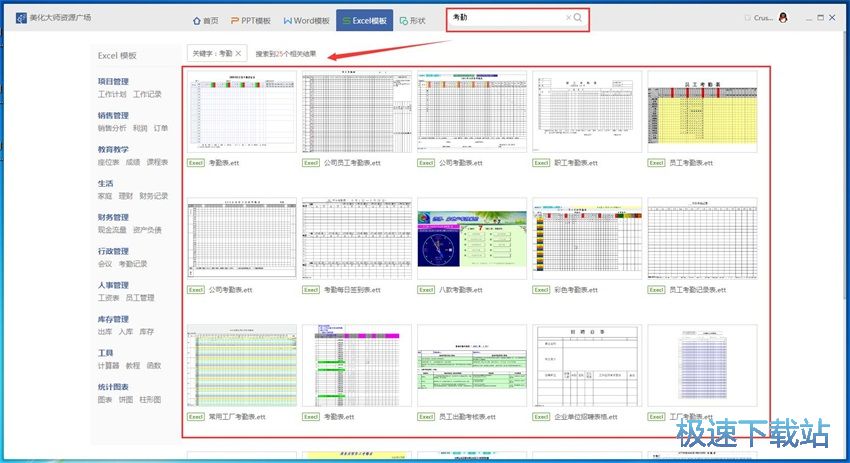The width and height of the screenshot is (850, 463).
Task: Open the 教育教学 category
Action: point(113,149)
